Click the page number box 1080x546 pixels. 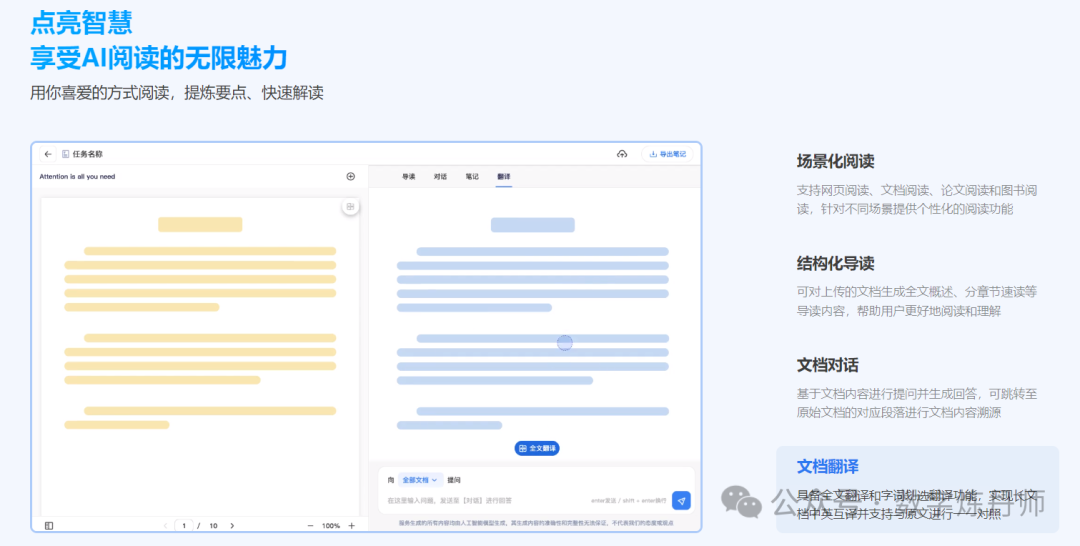(184, 525)
